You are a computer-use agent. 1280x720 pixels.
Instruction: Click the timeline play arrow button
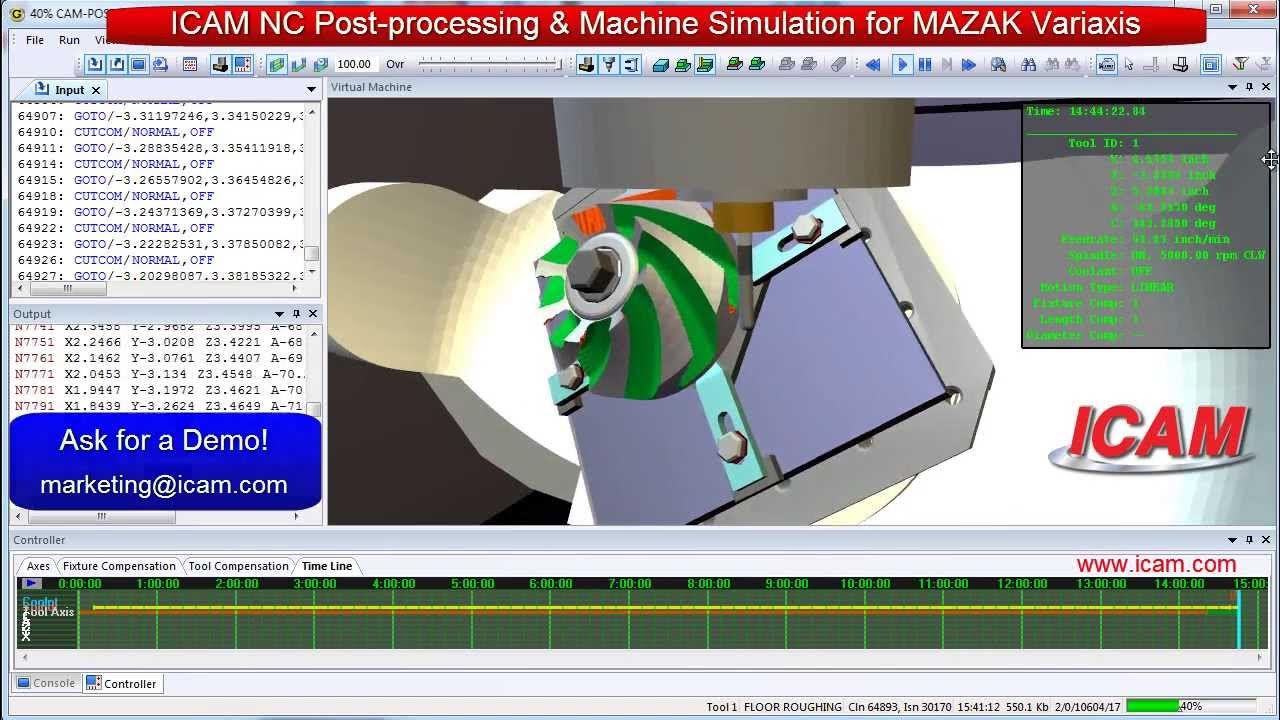pyautogui.click(x=31, y=583)
